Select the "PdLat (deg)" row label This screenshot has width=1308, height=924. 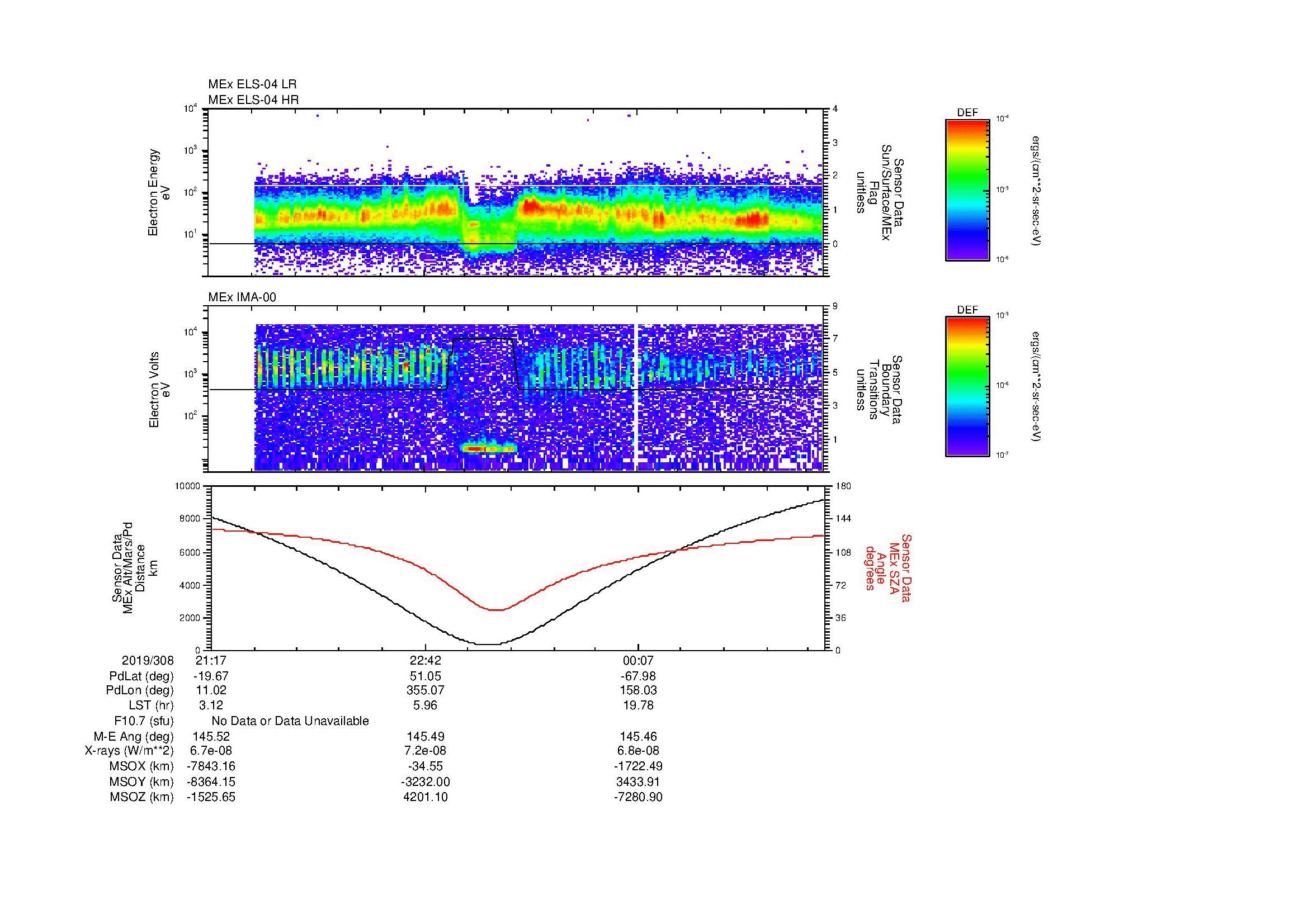click(141, 676)
